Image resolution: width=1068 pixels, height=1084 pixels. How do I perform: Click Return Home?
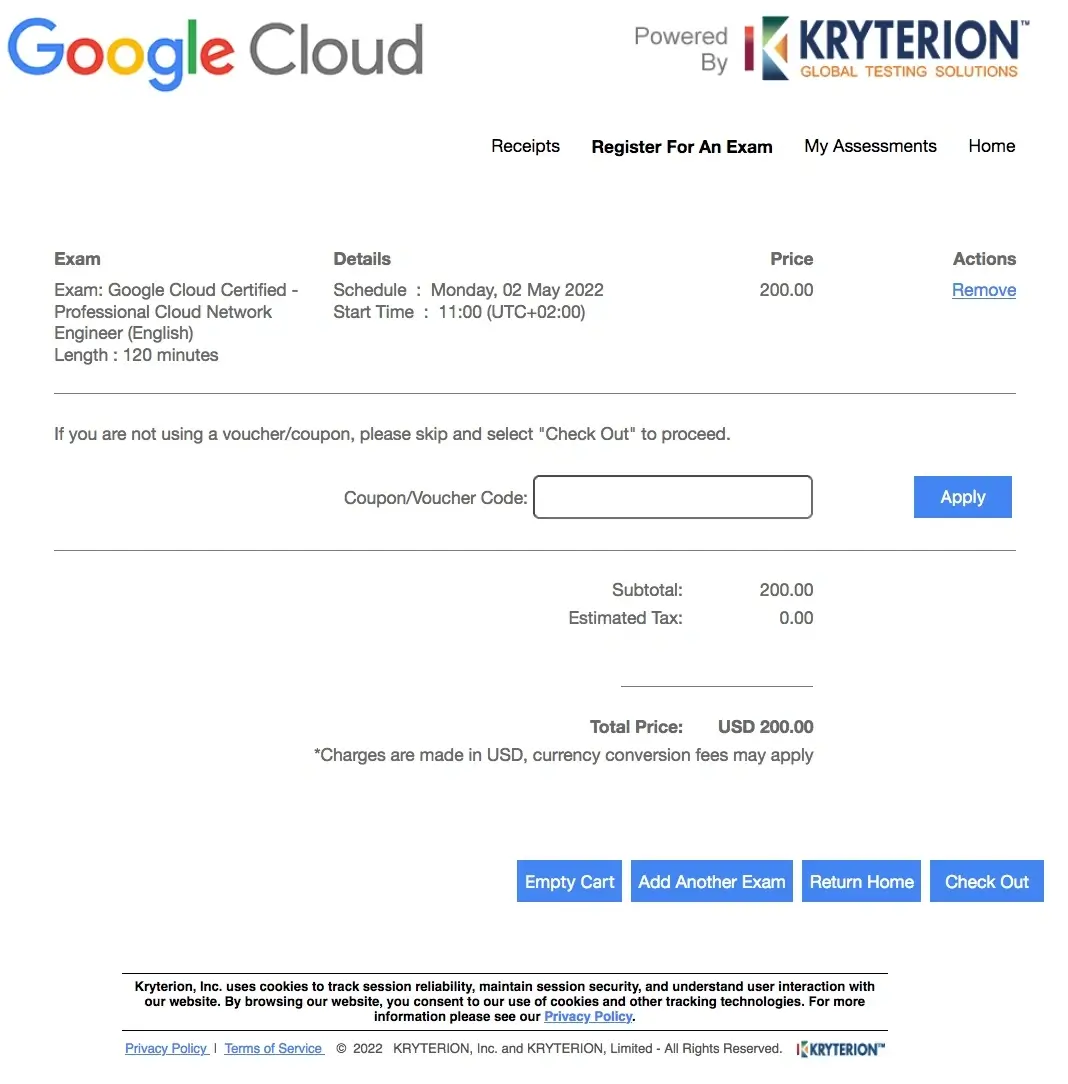(861, 881)
